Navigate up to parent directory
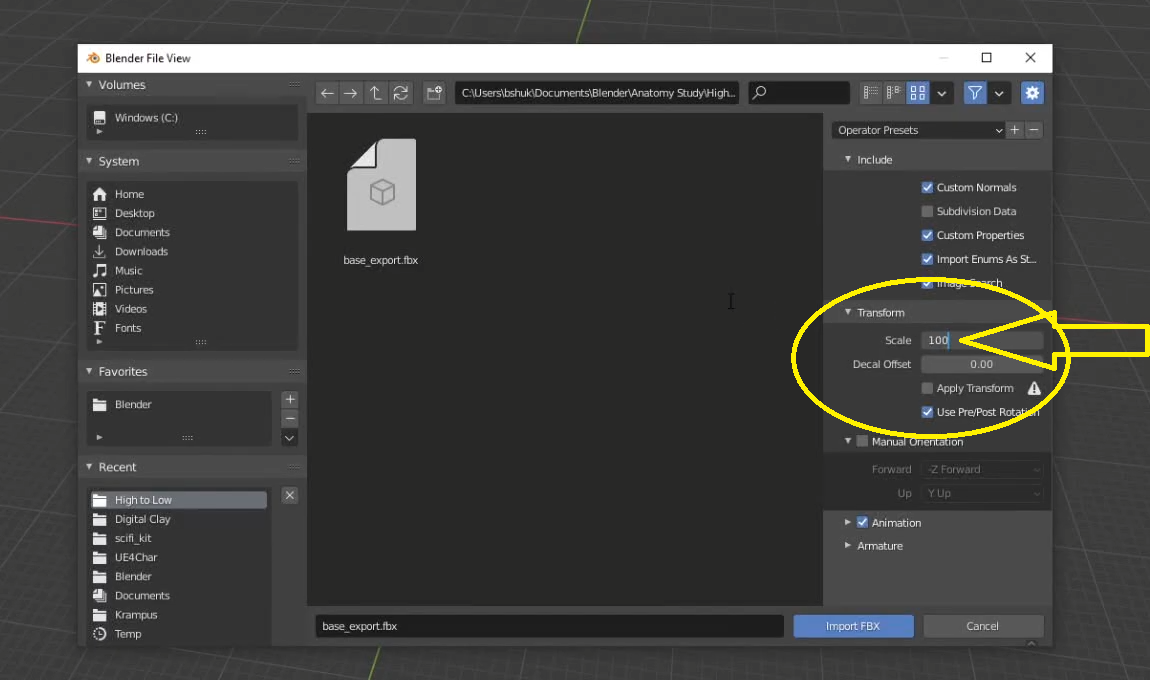 coord(376,93)
